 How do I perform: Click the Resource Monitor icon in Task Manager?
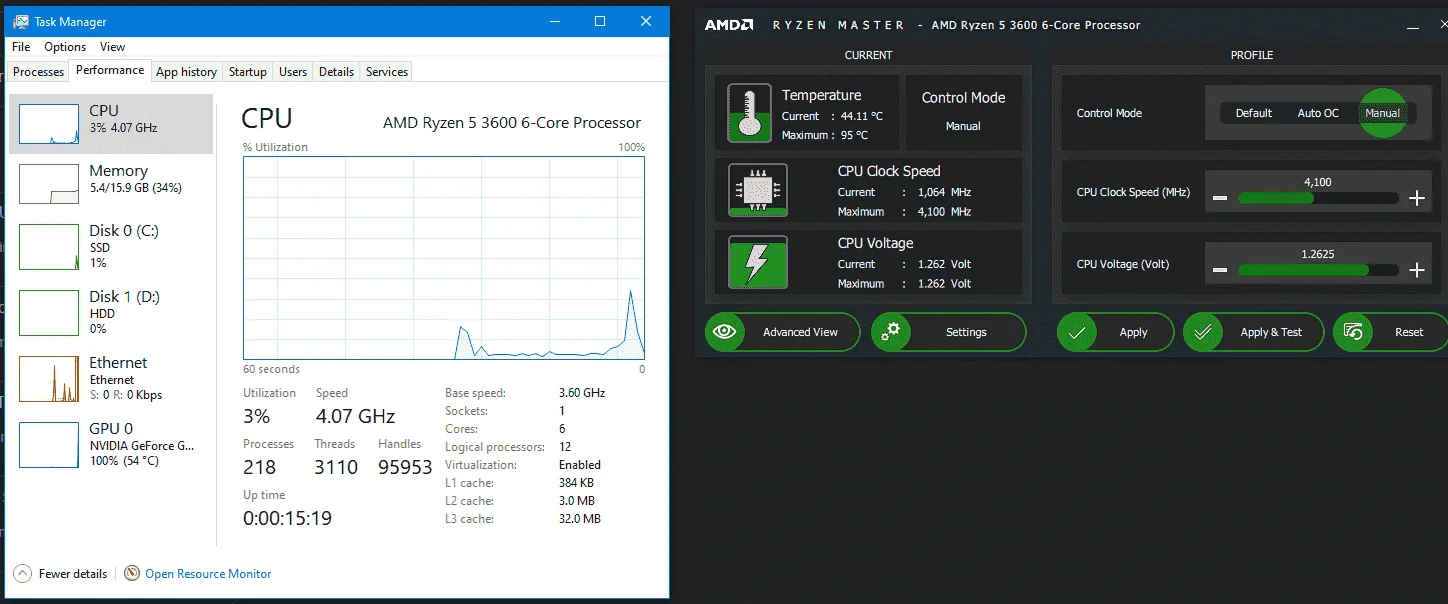pos(132,573)
